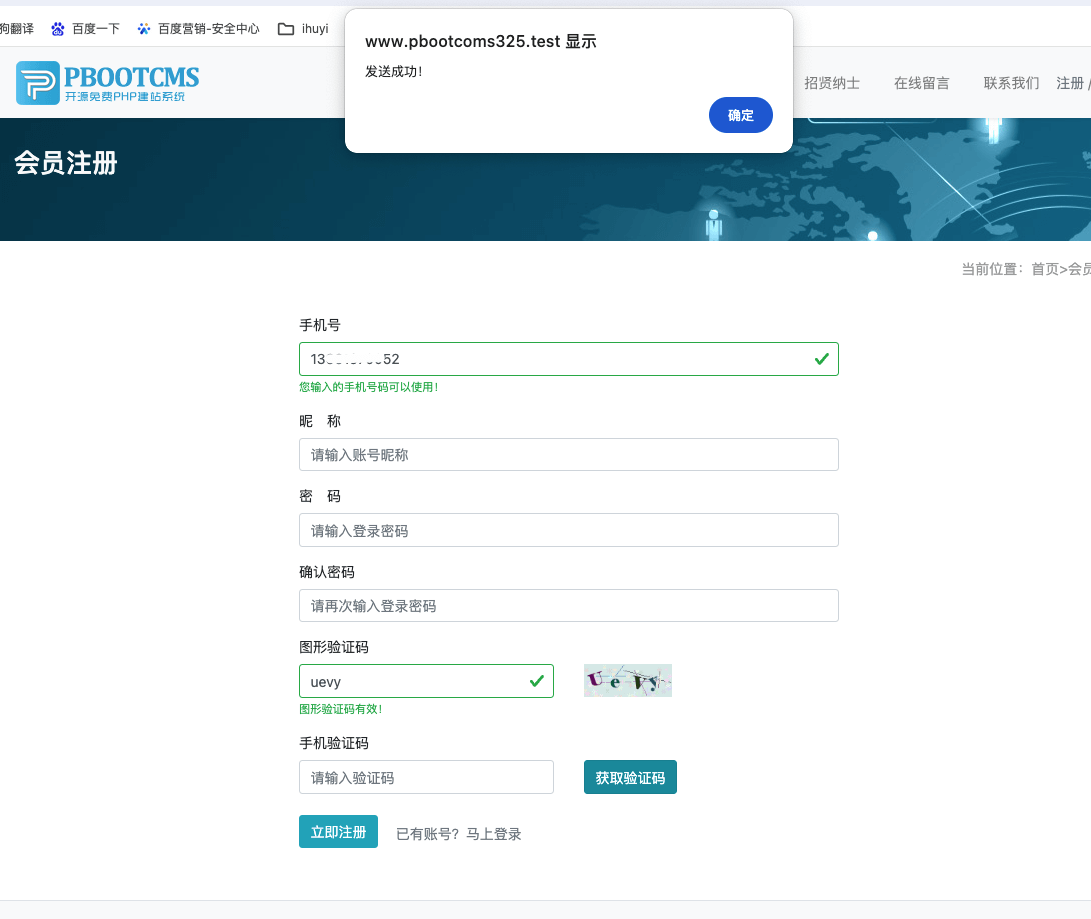
Task: Click the 首页 breadcrumb link
Action: 1044,269
